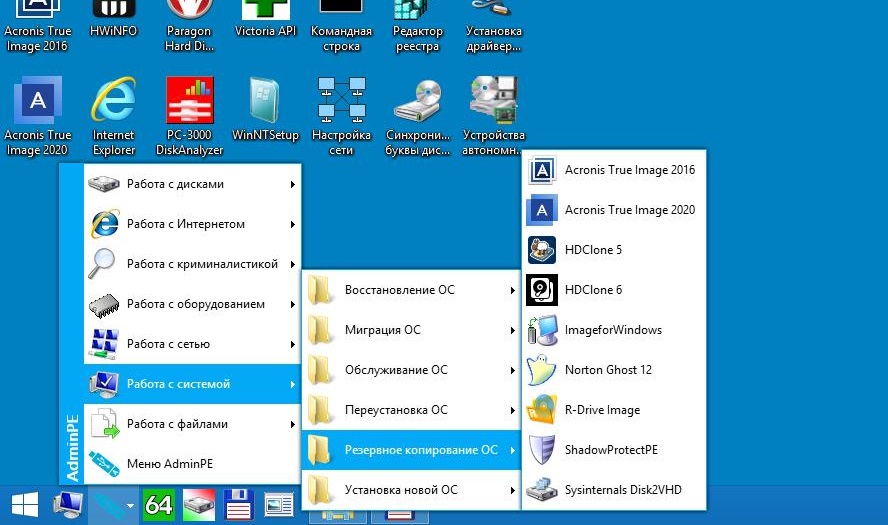
Task: Open Редактор реестра desktop shortcut
Action: point(418,26)
